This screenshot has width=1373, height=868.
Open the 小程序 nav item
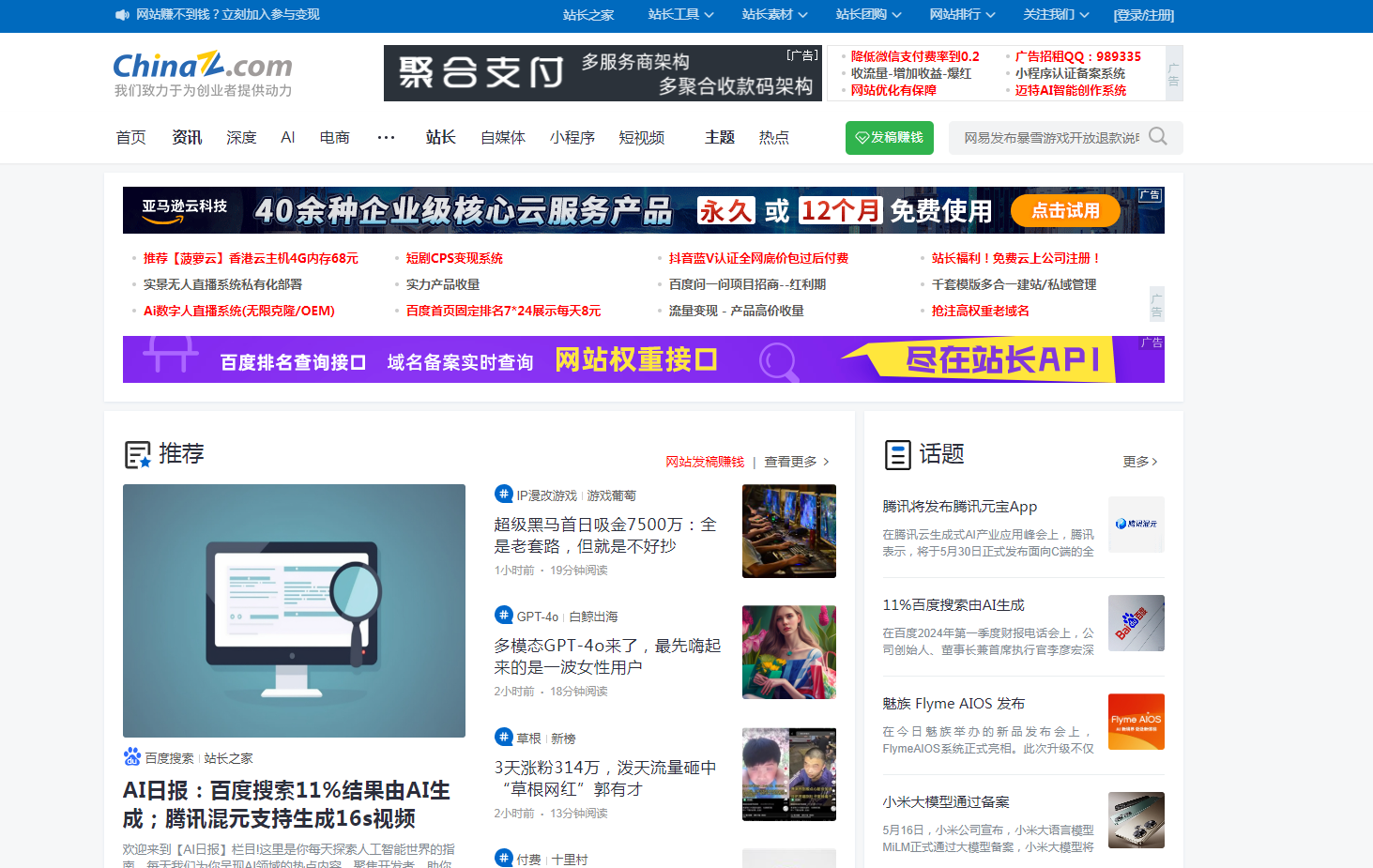point(572,137)
